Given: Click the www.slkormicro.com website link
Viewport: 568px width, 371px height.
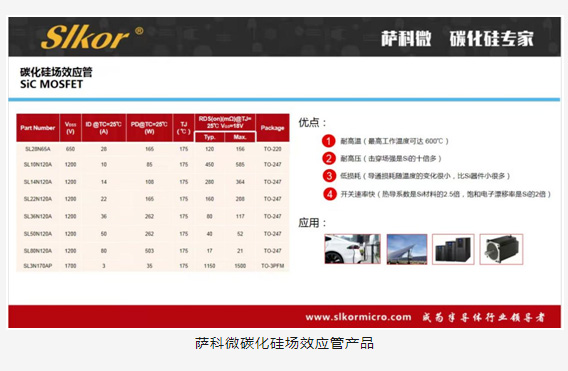Looking at the screenshot, I should tap(358, 317).
